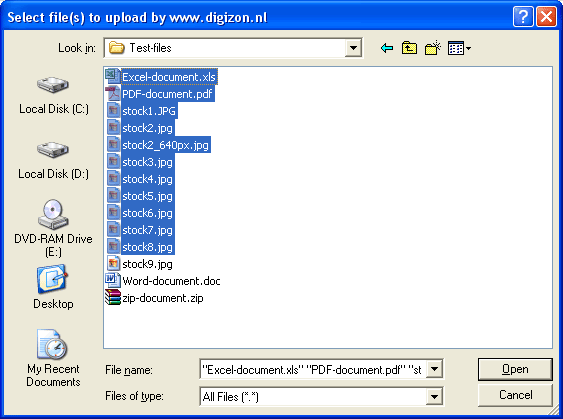Viewport: 563px width, 419px height.
Task: Open My Recent Documents
Action: (x=53, y=358)
